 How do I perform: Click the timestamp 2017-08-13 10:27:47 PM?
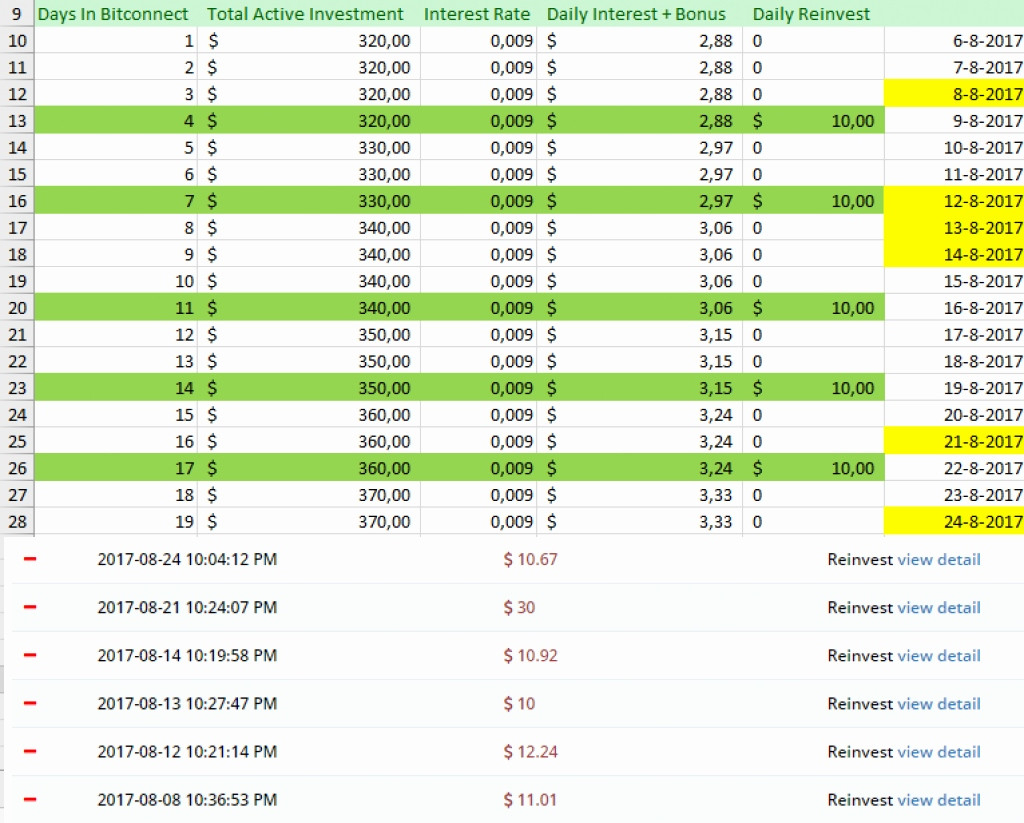187,704
